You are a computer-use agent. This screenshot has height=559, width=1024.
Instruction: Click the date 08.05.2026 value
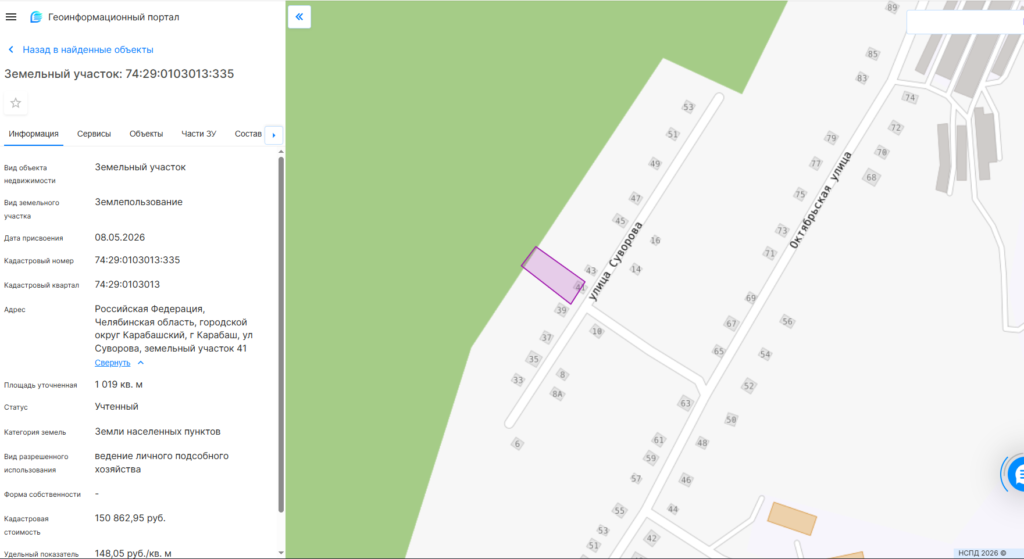[x=120, y=238]
